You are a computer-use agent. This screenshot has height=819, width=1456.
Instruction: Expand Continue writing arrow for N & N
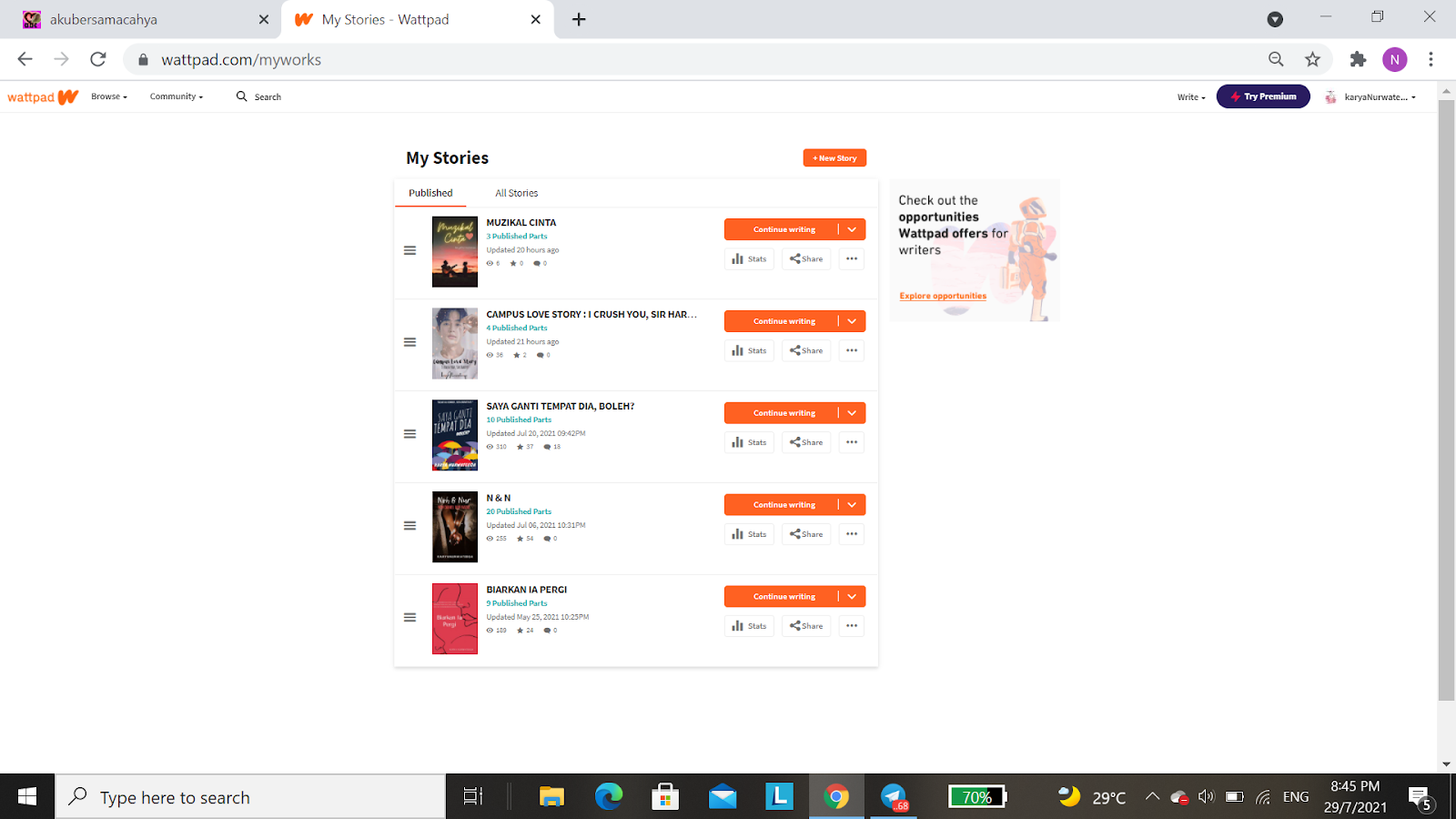click(853, 505)
